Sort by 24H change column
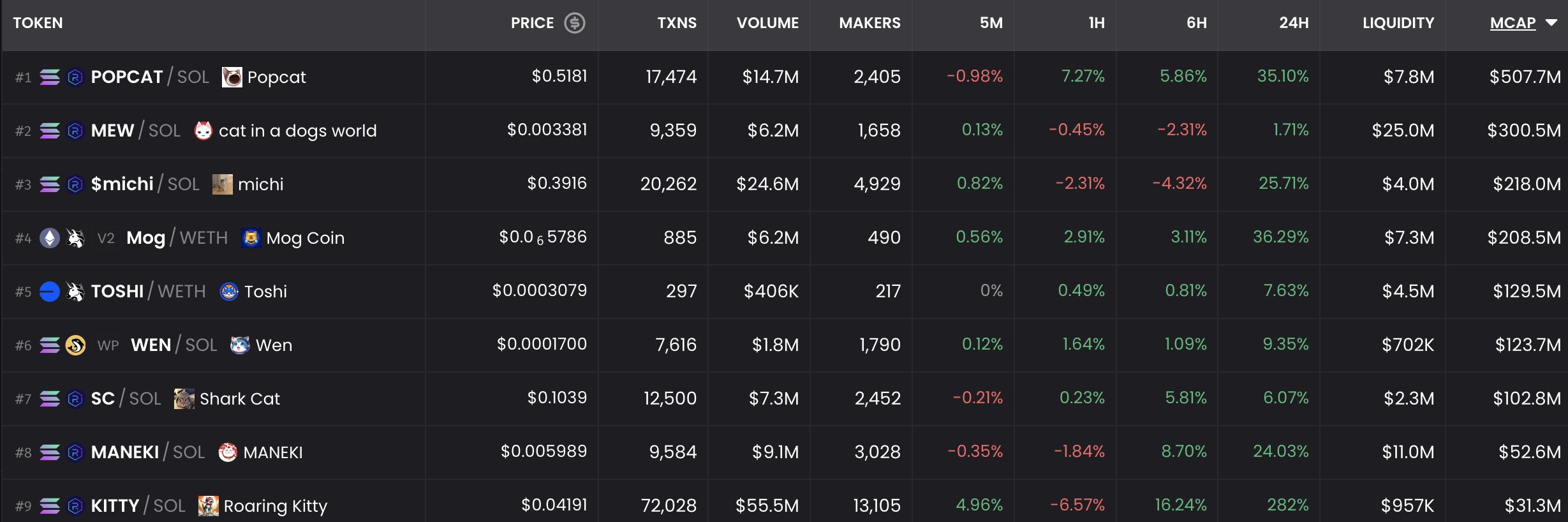1568x522 pixels. (1294, 23)
